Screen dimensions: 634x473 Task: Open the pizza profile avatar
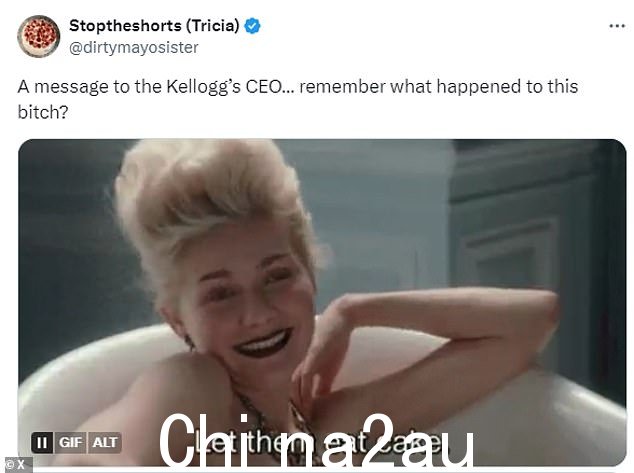[x=39, y=36]
